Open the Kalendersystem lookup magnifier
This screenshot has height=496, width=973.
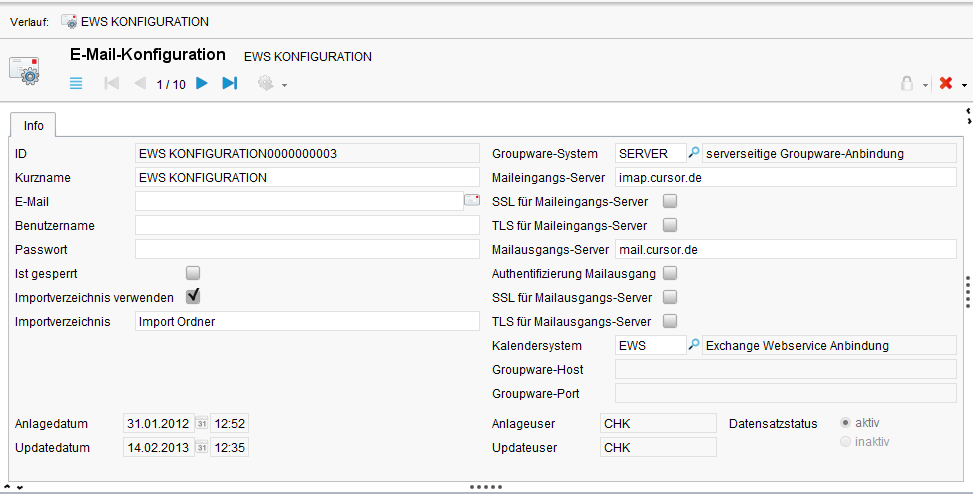[694, 345]
